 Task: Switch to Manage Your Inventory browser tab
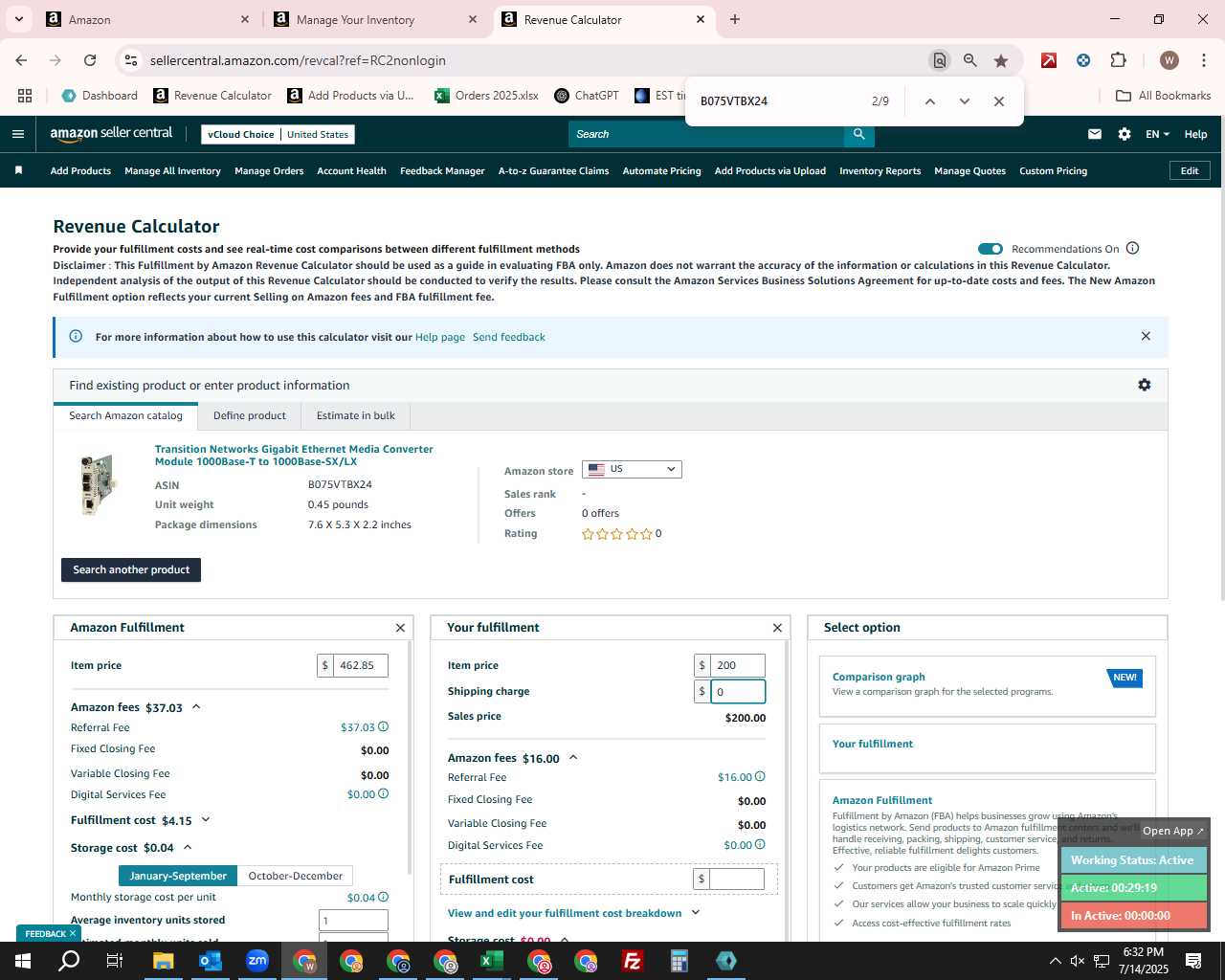point(373,19)
